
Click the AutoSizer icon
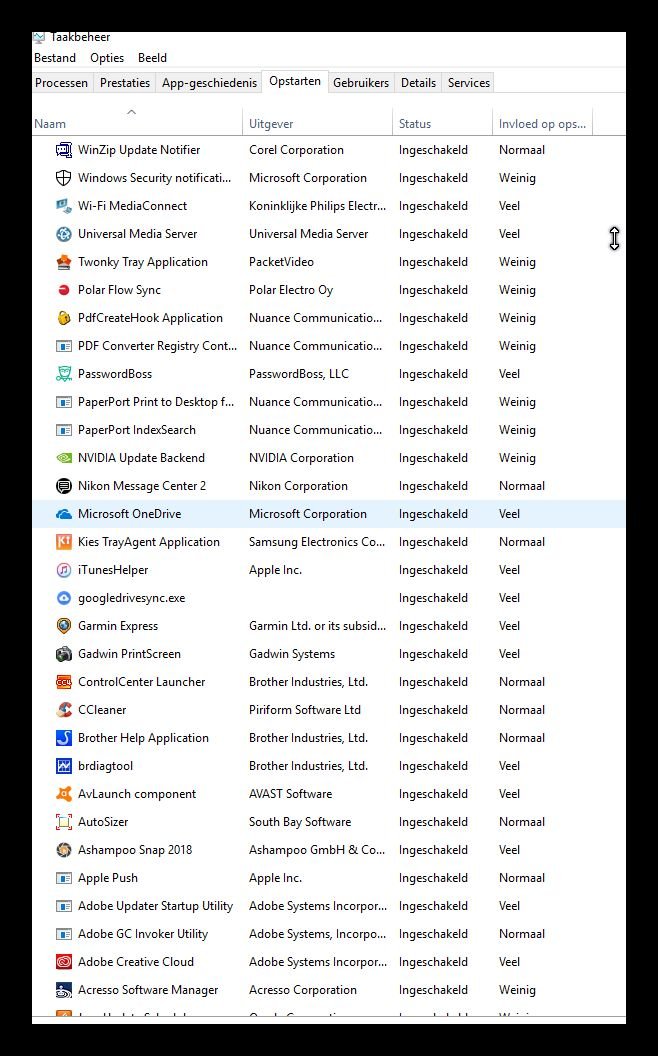(x=63, y=822)
